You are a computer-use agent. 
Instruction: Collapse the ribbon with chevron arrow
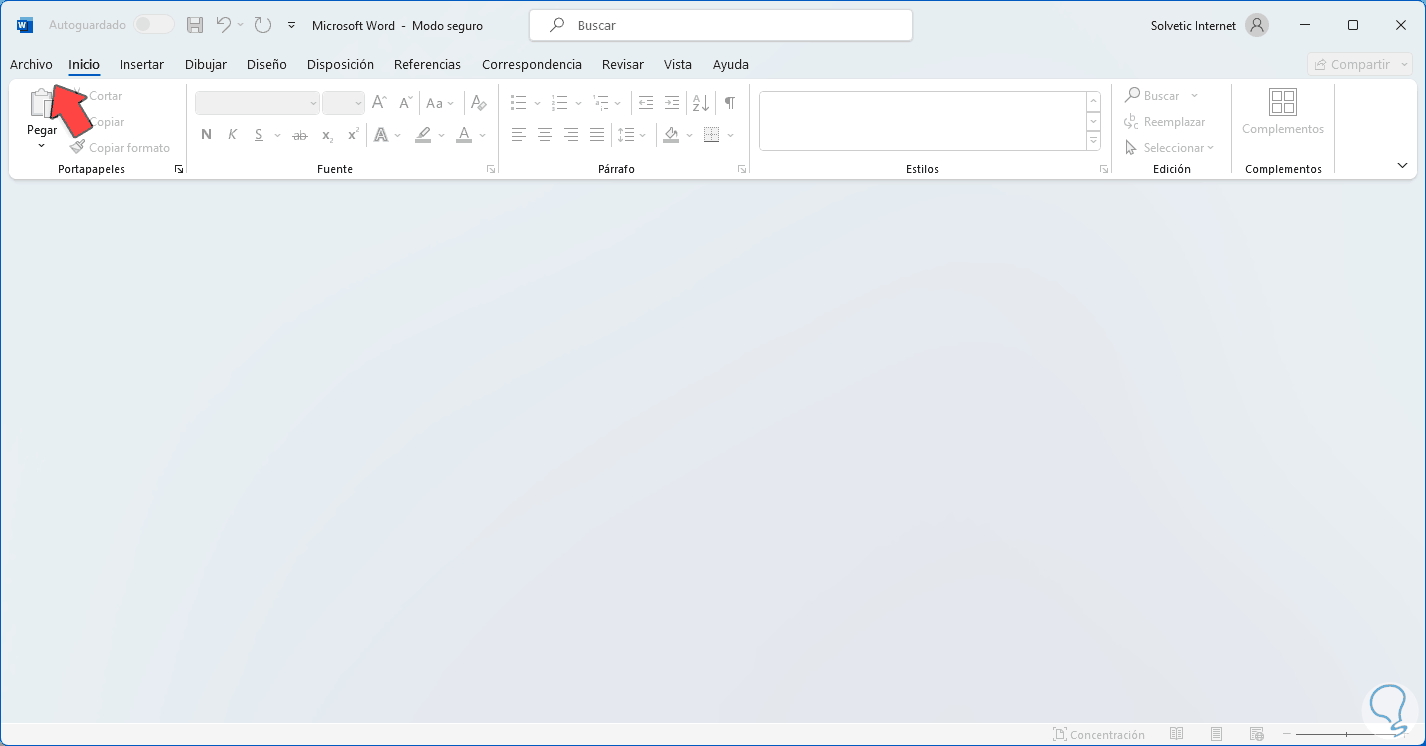click(x=1402, y=165)
